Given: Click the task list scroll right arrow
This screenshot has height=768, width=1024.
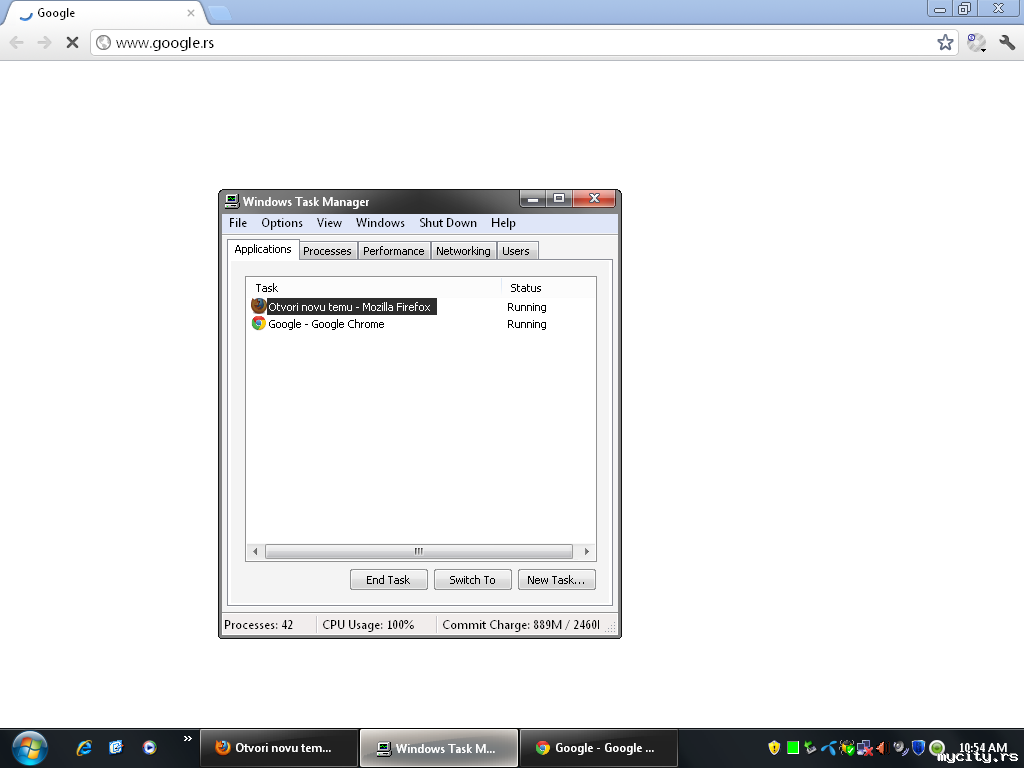Looking at the screenshot, I should tap(586, 552).
